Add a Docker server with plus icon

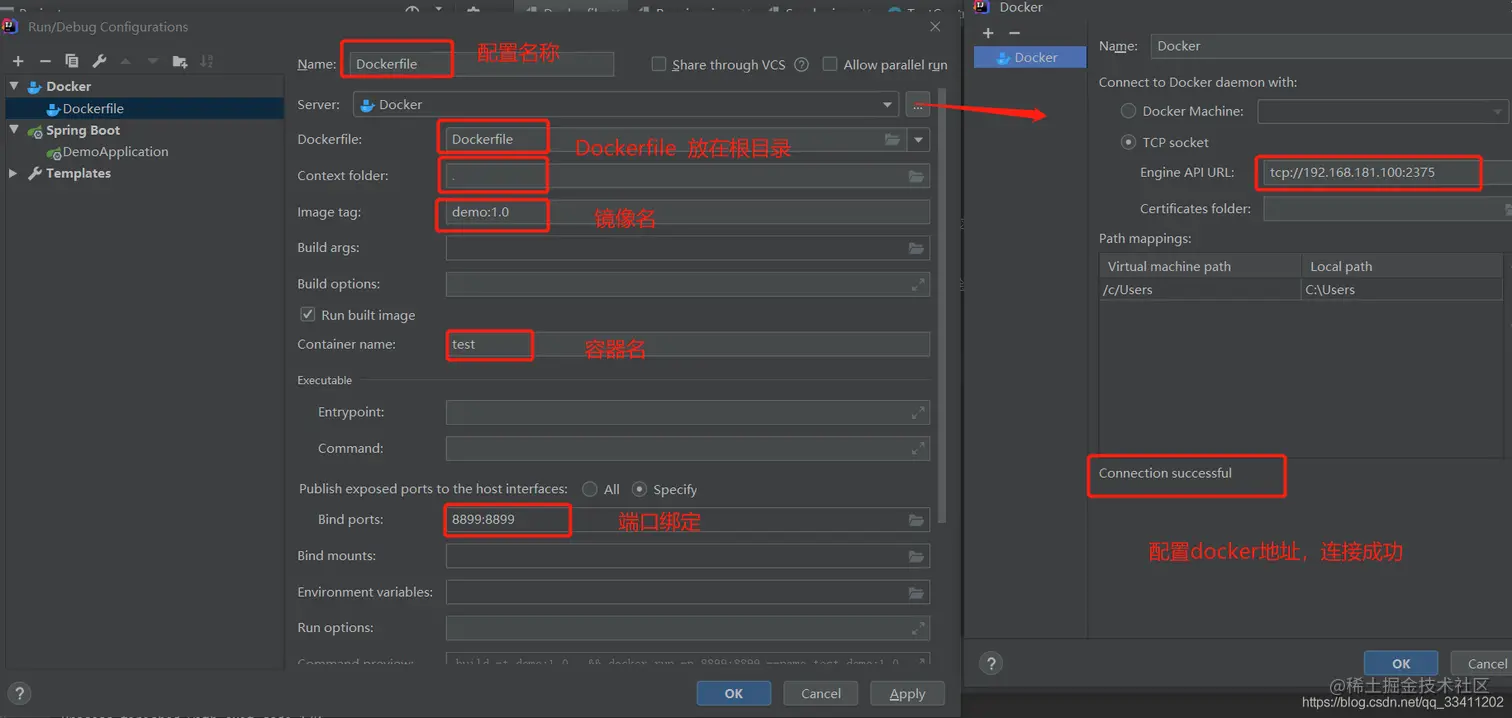(x=988, y=33)
